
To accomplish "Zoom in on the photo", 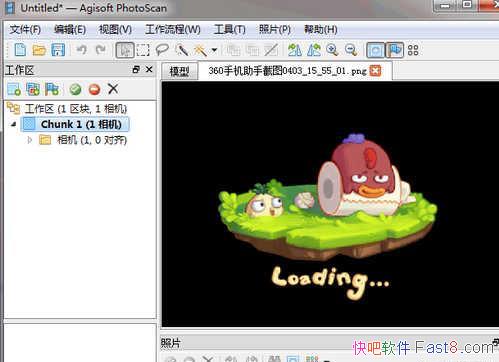I will [332, 50].
